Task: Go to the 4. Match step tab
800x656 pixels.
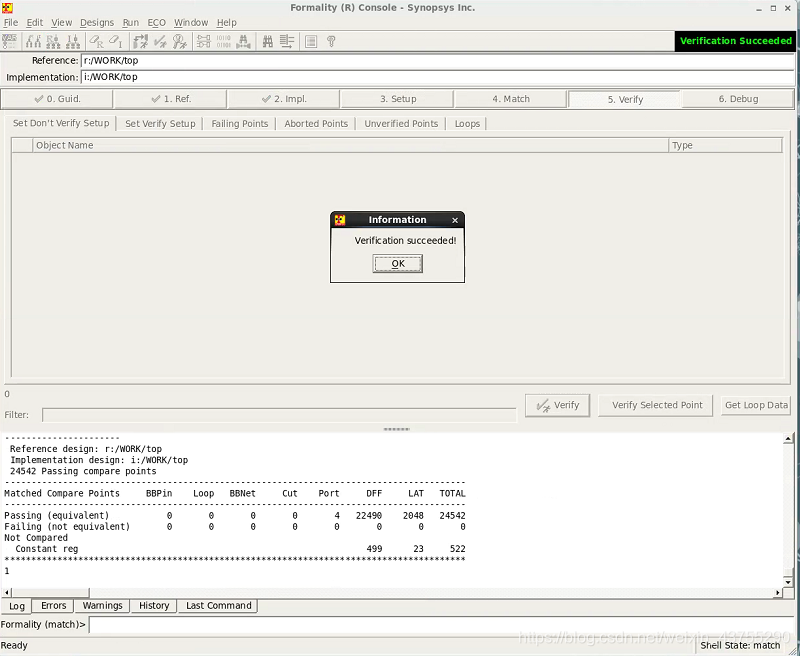Action: pyautogui.click(x=511, y=99)
